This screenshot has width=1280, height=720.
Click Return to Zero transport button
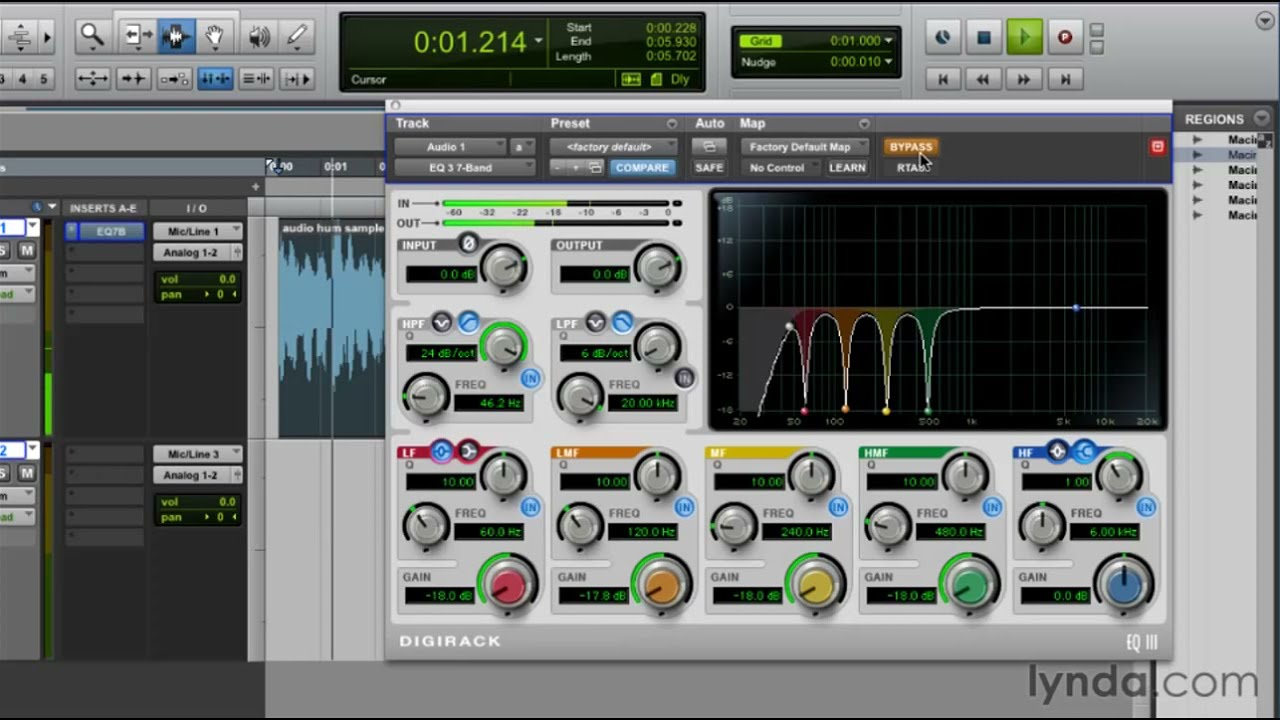coord(942,78)
